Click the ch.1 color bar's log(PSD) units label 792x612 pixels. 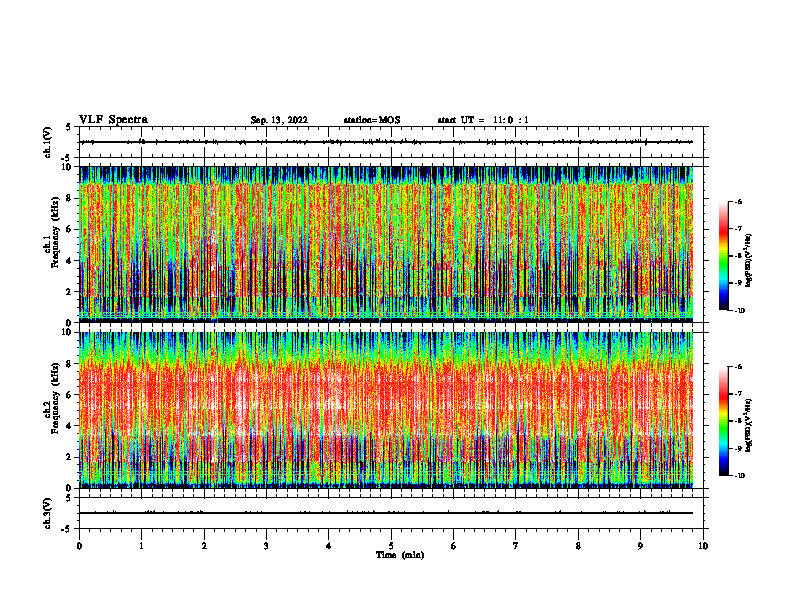(x=749, y=260)
